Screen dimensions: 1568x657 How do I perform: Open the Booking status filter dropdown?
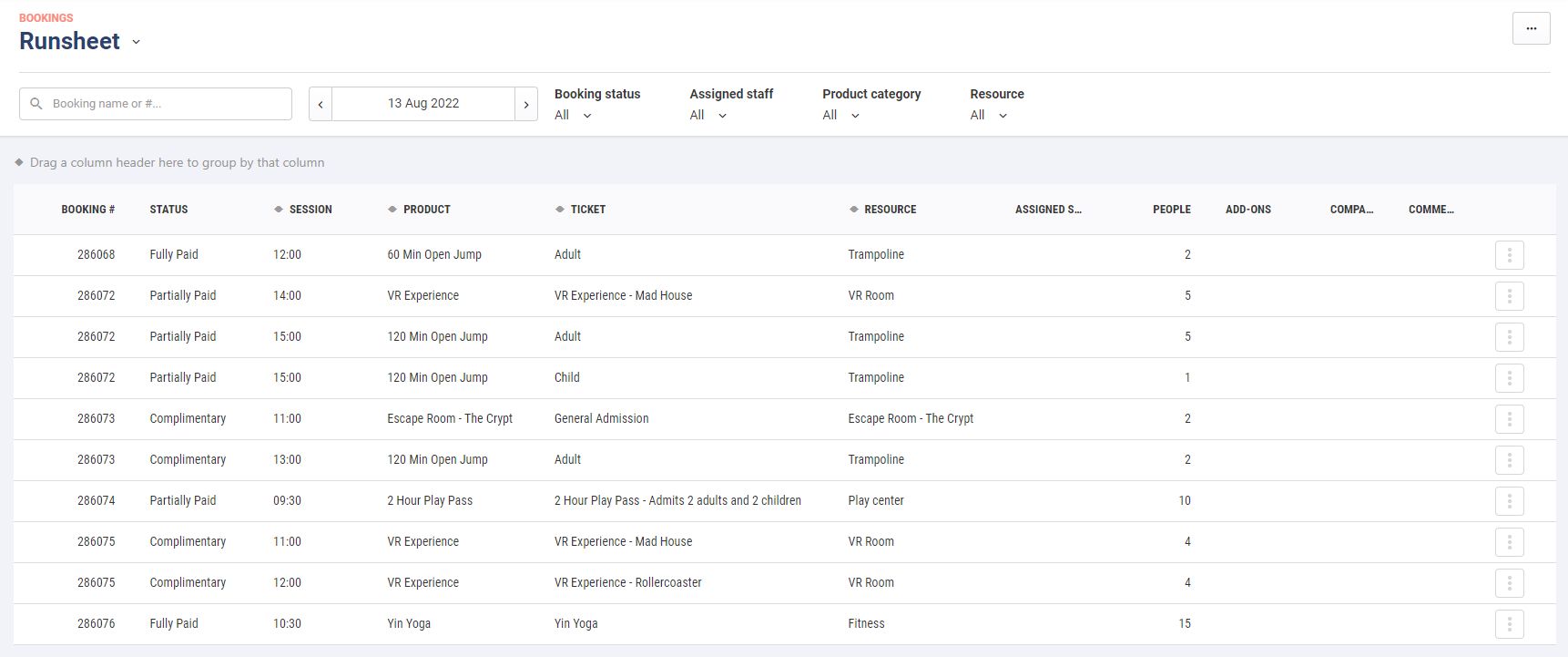click(574, 116)
